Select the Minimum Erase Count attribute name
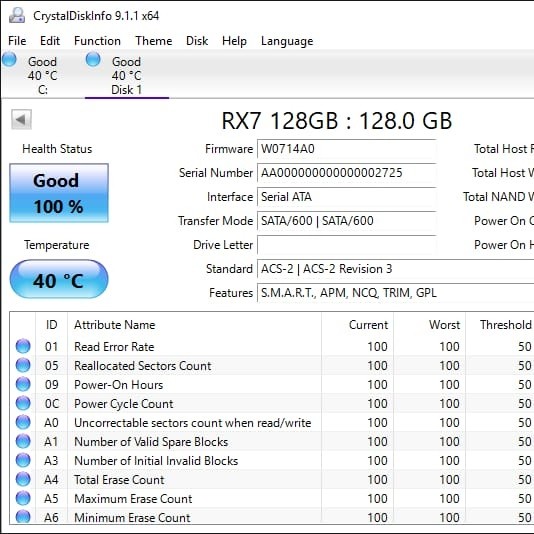Image resolution: width=534 pixels, height=534 pixels. pos(132,518)
